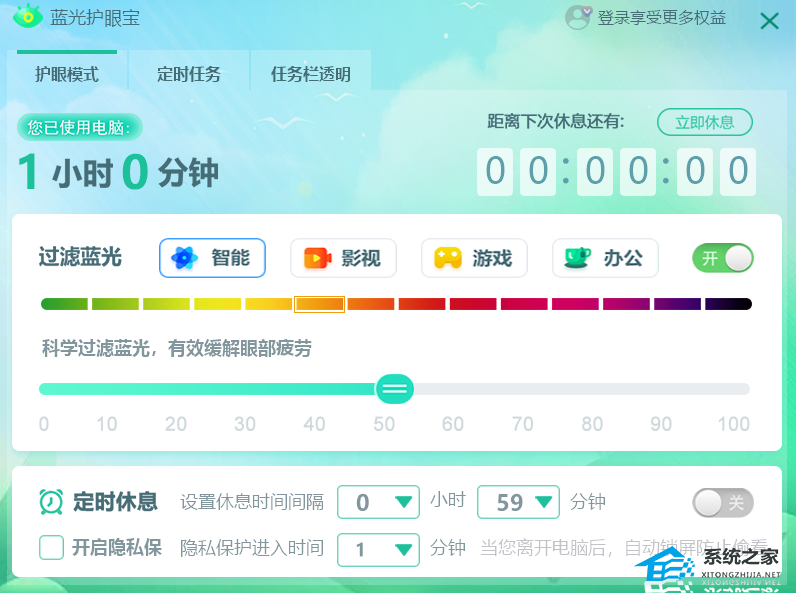796x593 pixels.
Task: Enable the 定时休息 timed rest switch
Action: 722,503
